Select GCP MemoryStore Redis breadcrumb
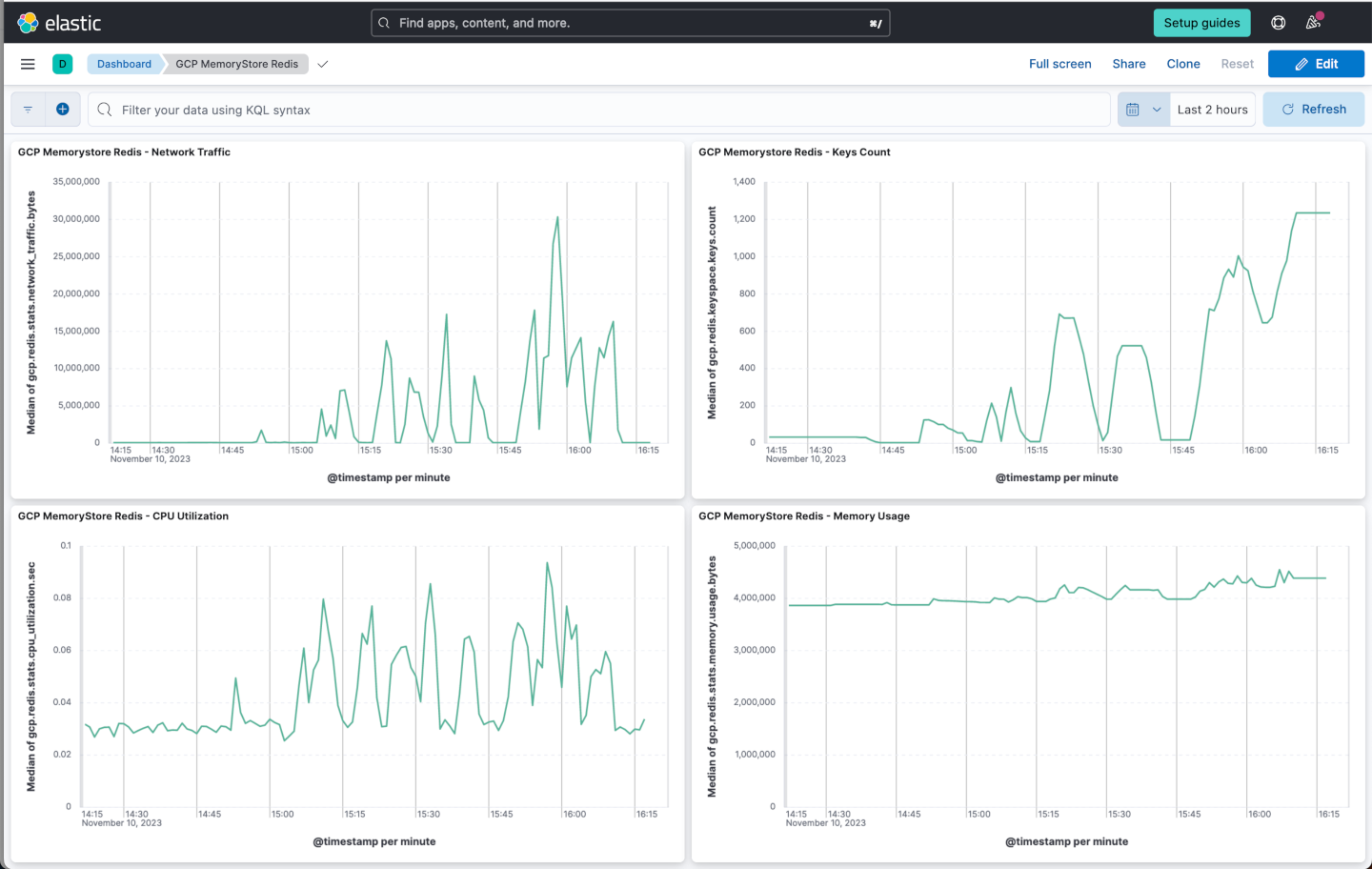 (236, 64)
